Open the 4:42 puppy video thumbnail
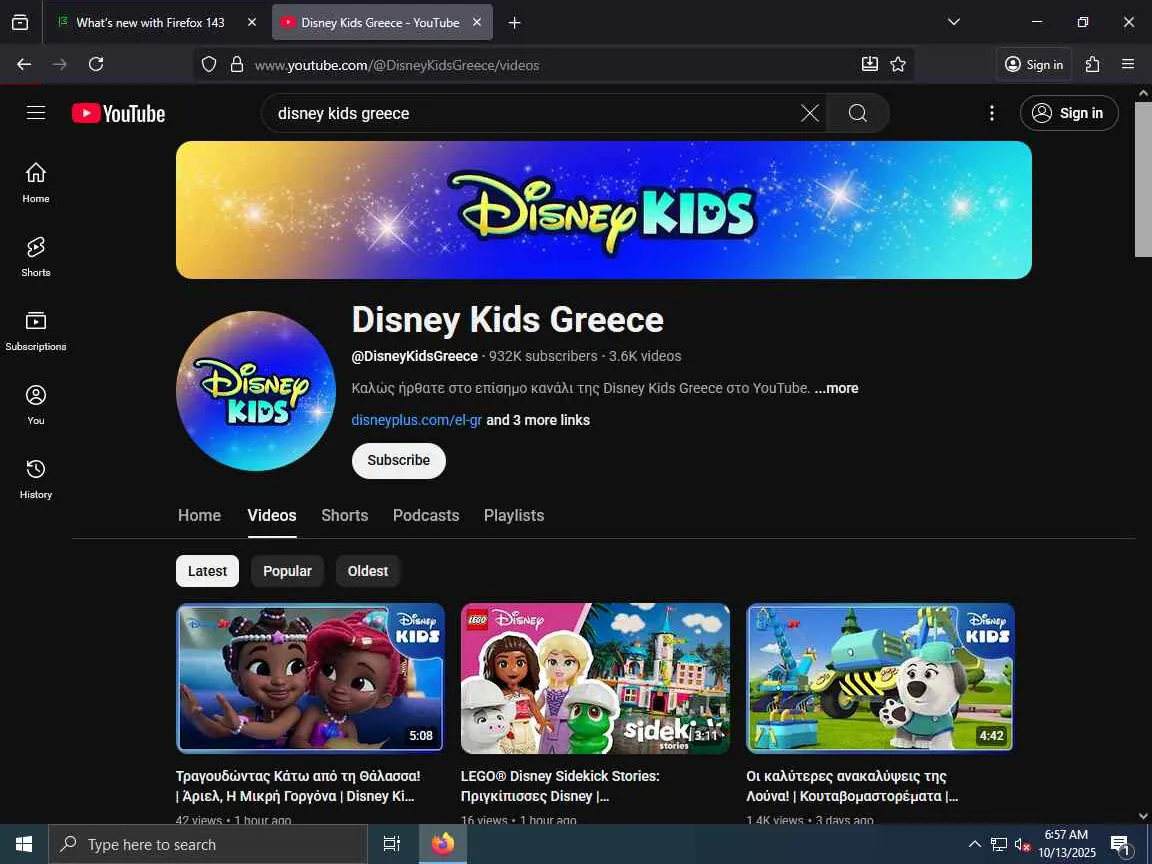1152x864 pixels. [x=880, y=678]
